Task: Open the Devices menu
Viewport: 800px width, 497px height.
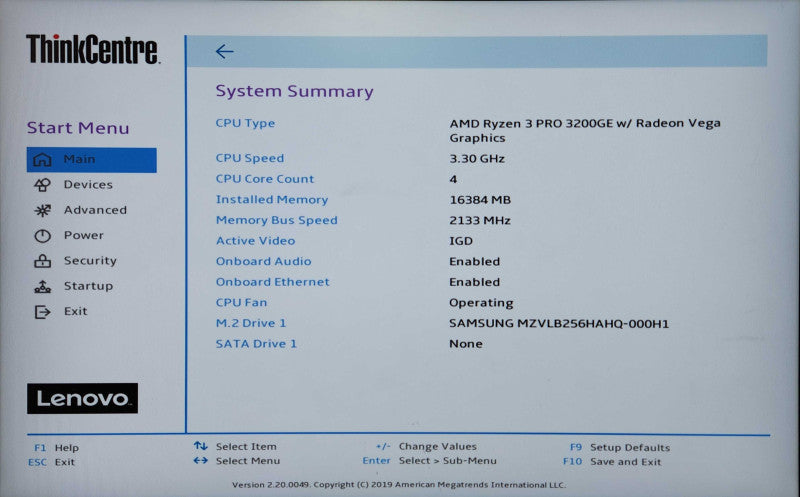Action: (x=88, y=185)
